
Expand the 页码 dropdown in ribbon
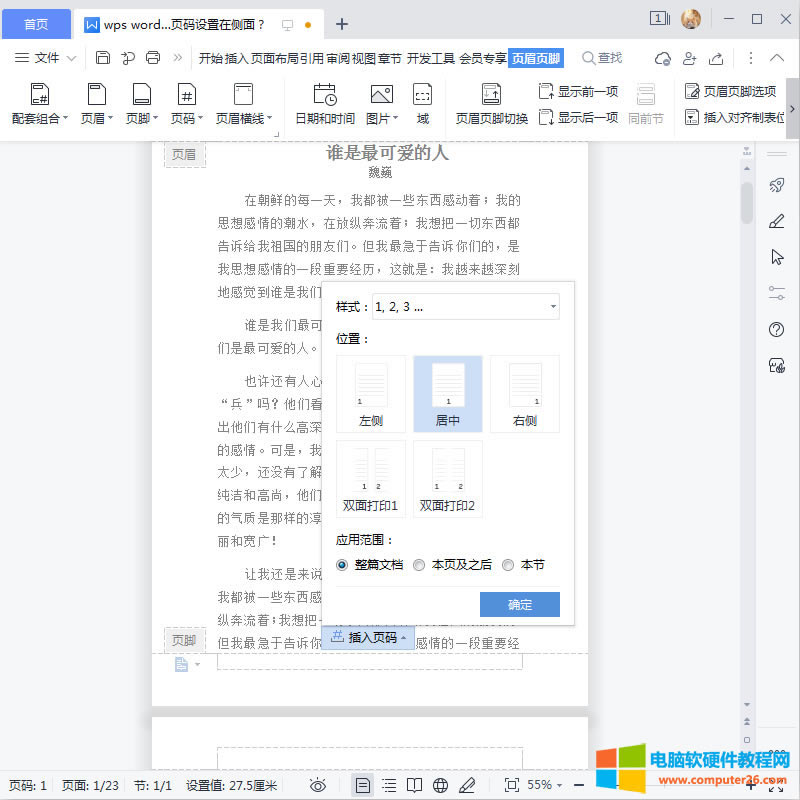pyautogui.click(x=186, y=118)
